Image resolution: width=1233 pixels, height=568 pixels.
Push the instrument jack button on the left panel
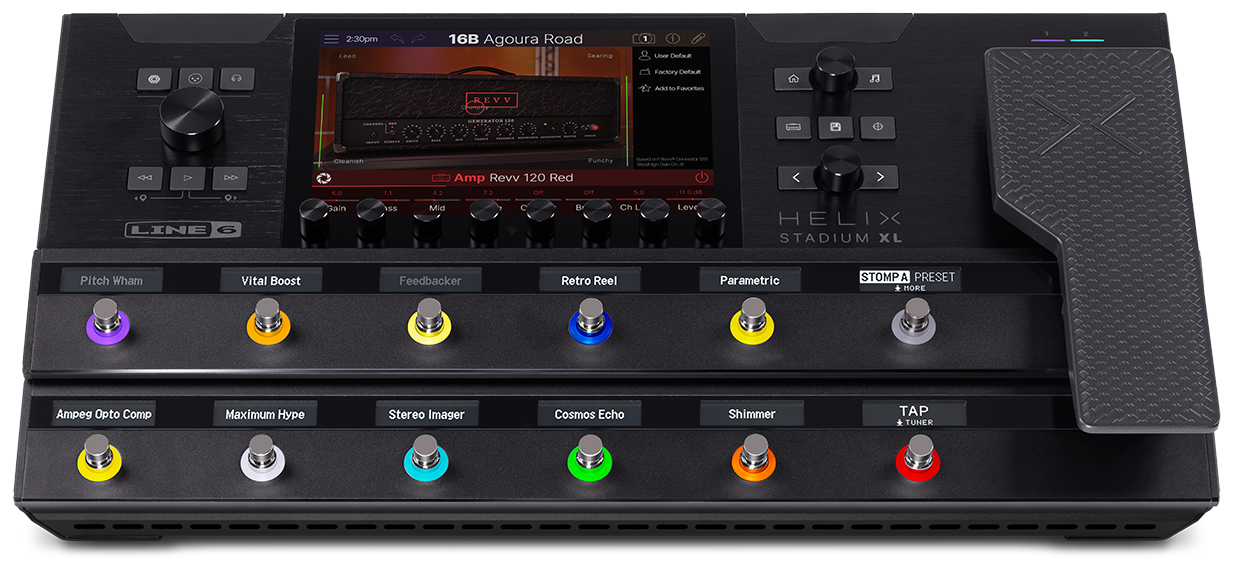[155, 77]
